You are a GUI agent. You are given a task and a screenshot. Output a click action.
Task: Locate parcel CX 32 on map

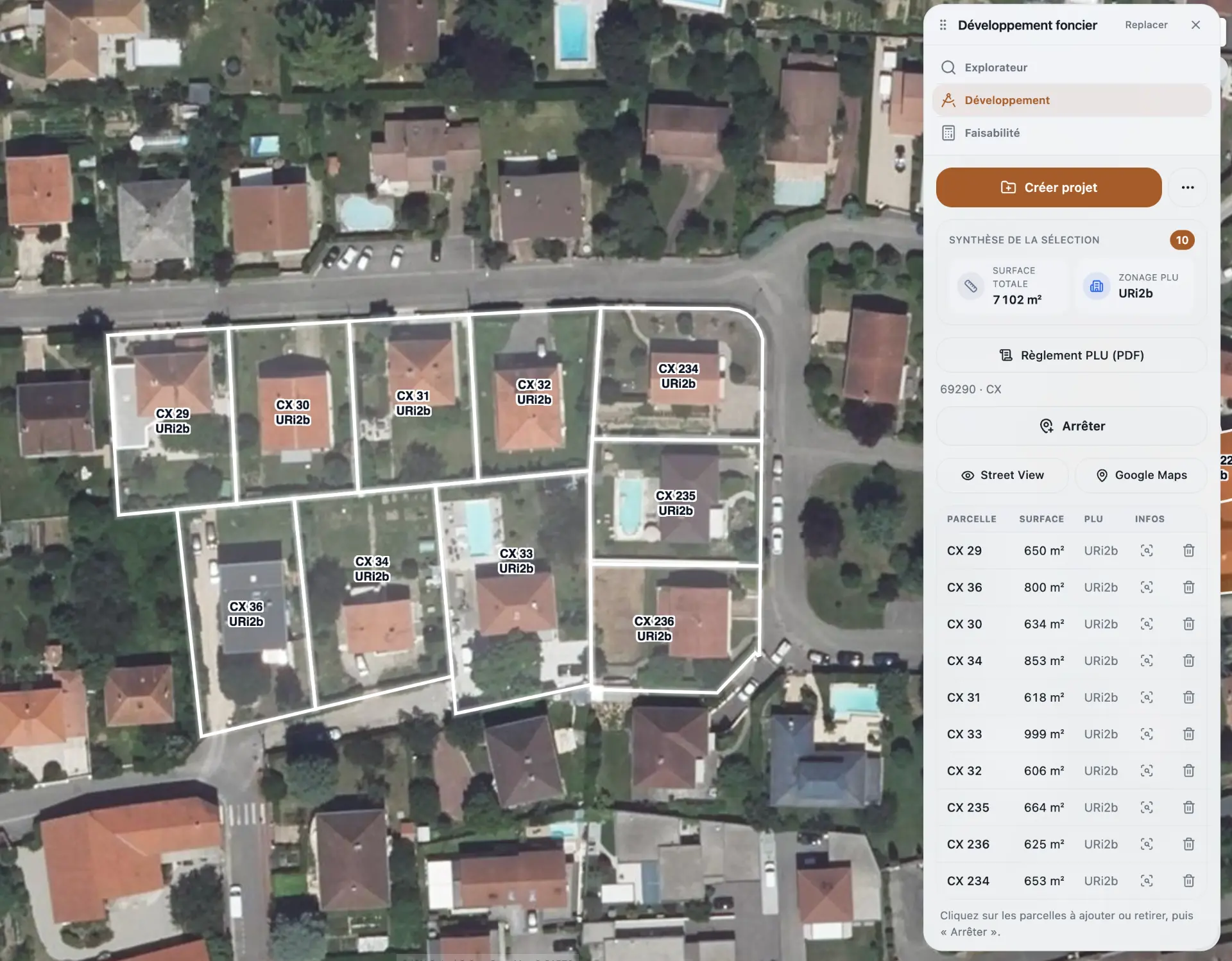point(1147,770)
